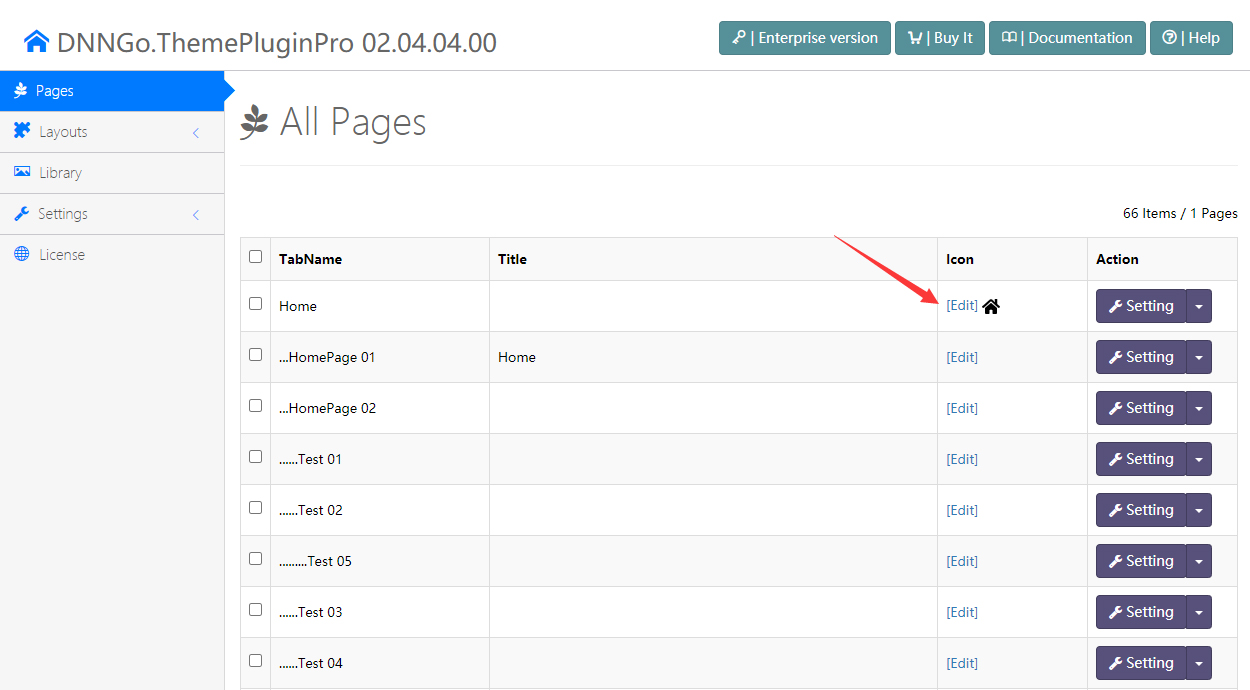This screenshot has height=690, width=1250.
Task: Check the Test 01 row checkbox
Action: [x=256, y=457]
